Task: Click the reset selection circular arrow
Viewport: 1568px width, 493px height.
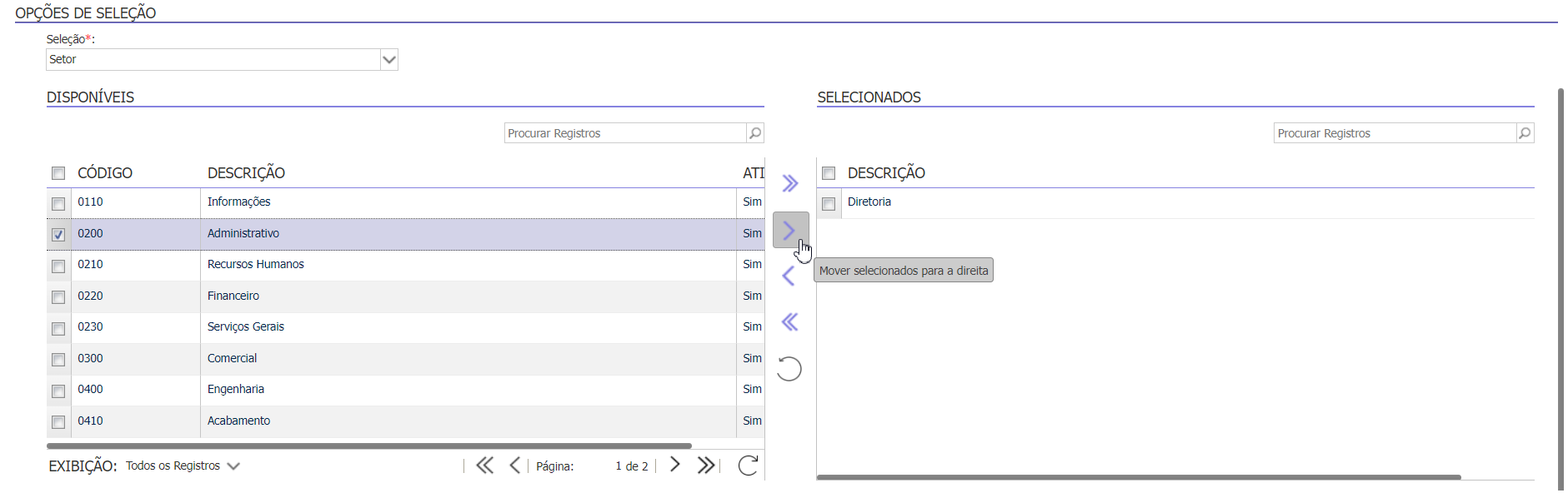Action: [x=789, y=369]
